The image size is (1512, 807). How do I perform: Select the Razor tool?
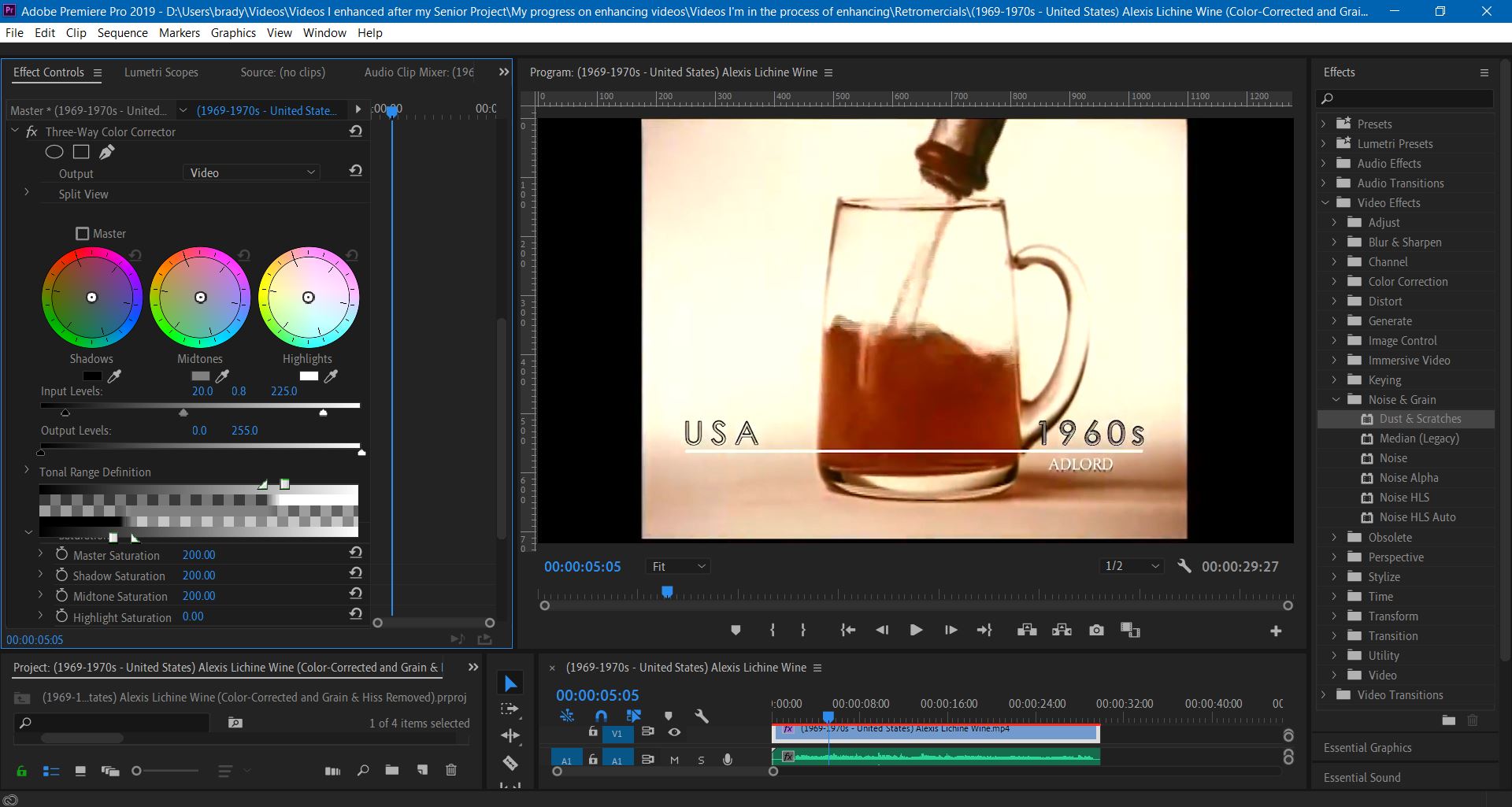[x=510, y=762]
